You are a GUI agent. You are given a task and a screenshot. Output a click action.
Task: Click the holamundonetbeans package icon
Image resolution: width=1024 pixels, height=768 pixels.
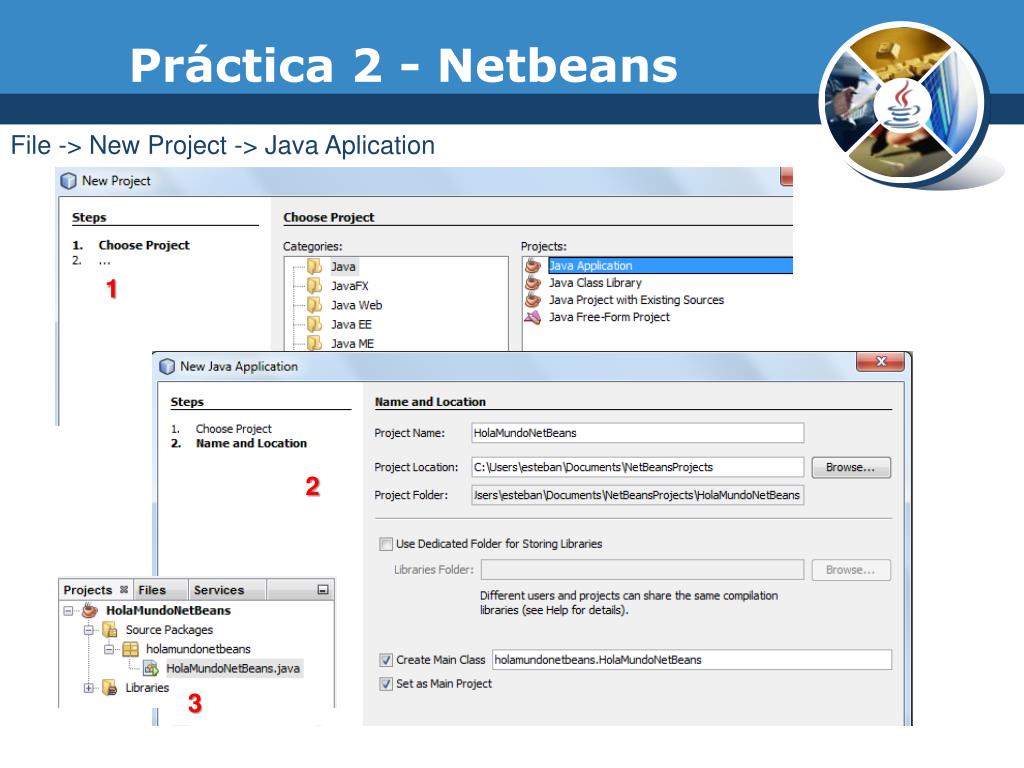click(131, 649)
